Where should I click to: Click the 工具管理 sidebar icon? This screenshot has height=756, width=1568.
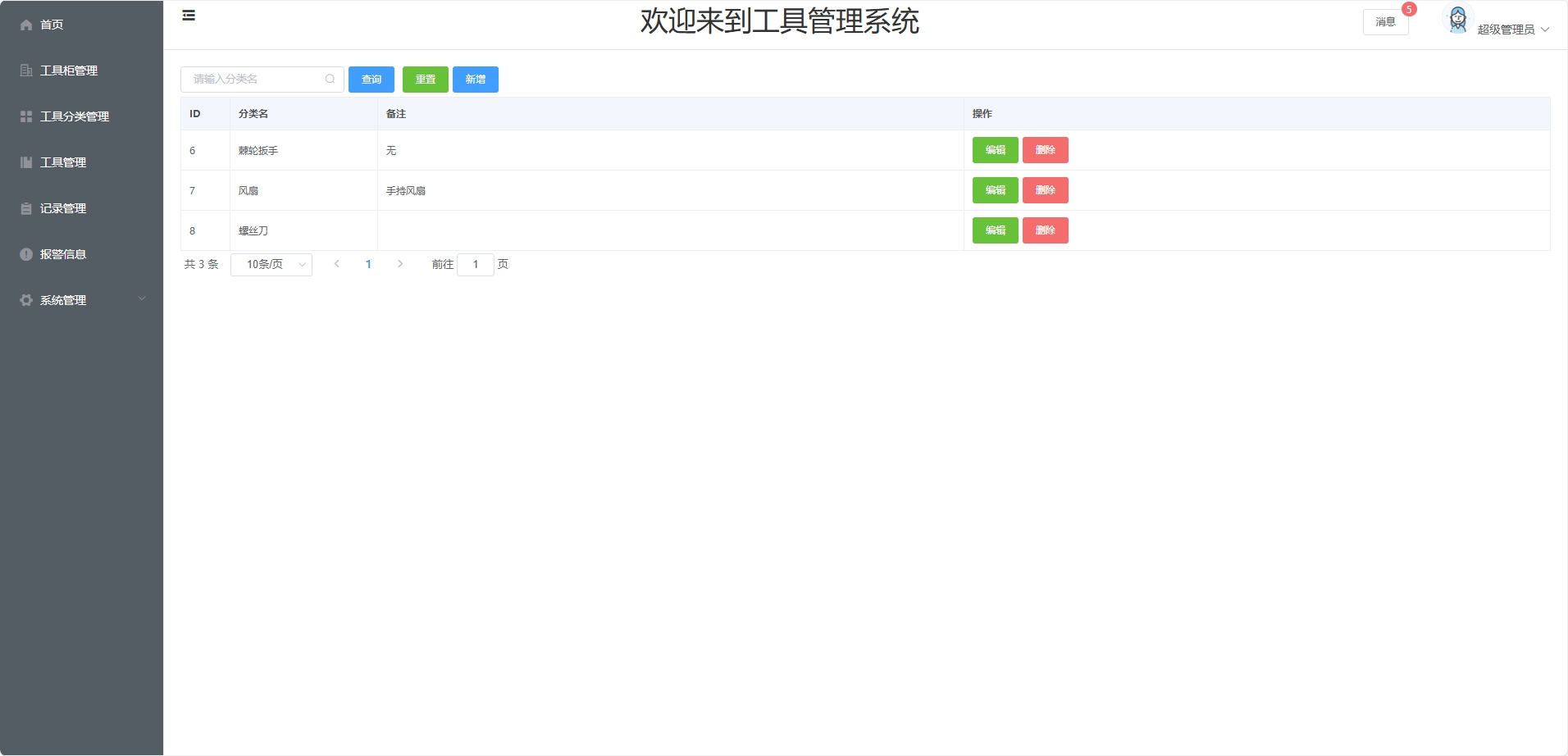tap(26, 162)
